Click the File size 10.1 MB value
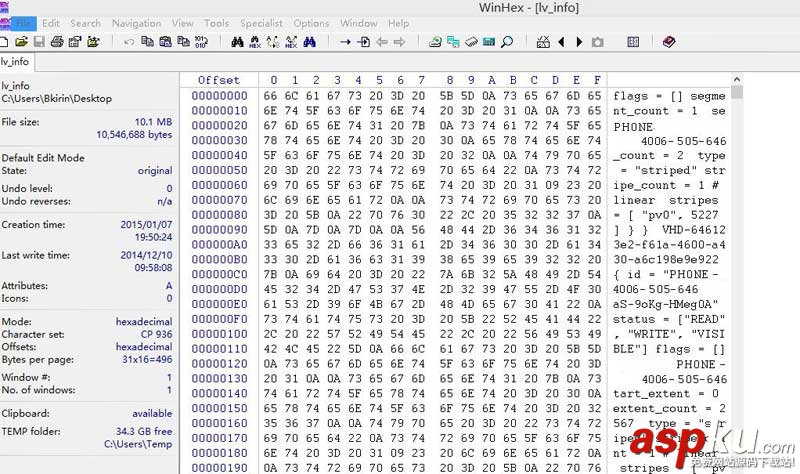 (154, 122)
